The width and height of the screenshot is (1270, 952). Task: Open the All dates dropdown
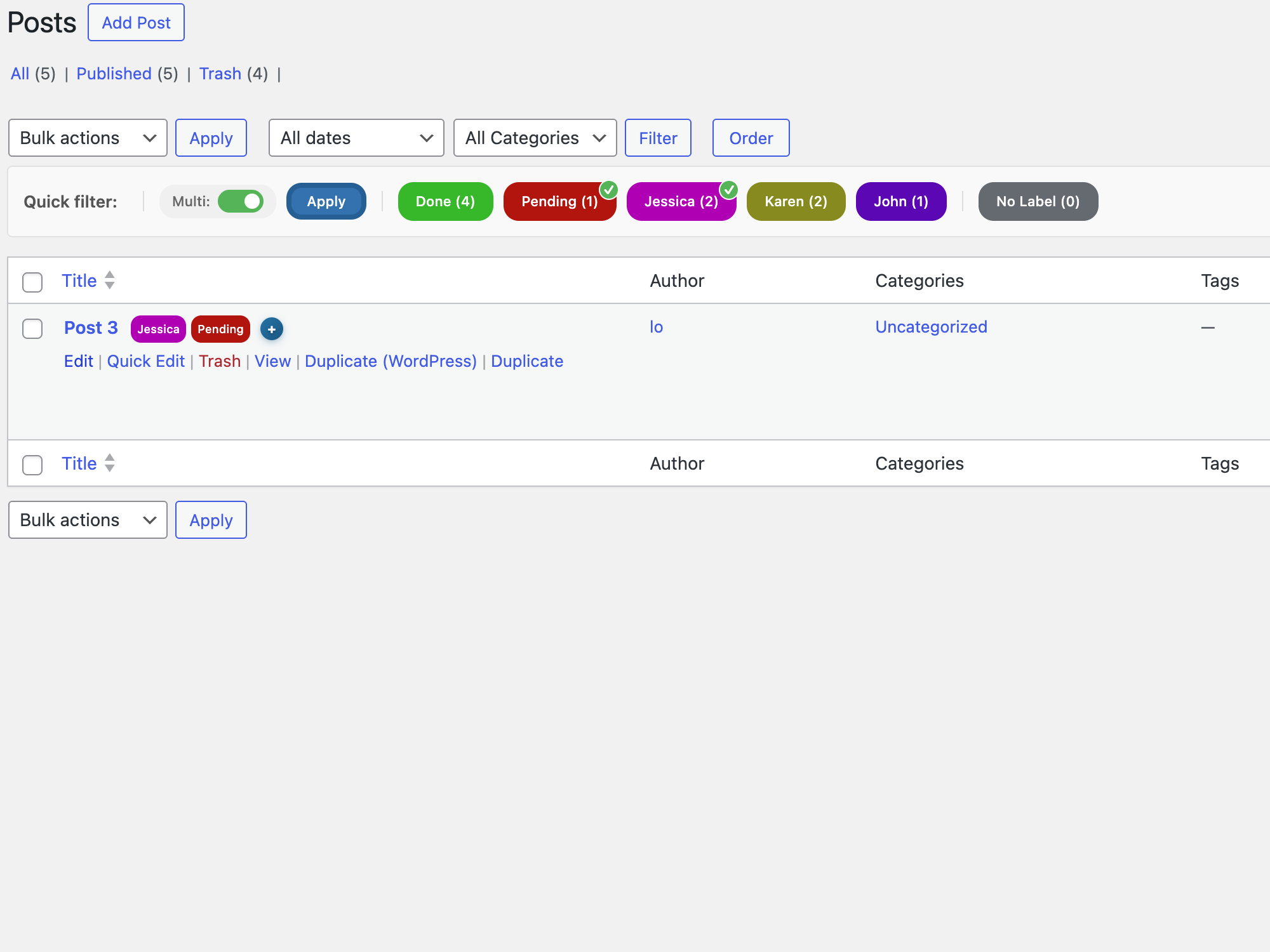356,138
